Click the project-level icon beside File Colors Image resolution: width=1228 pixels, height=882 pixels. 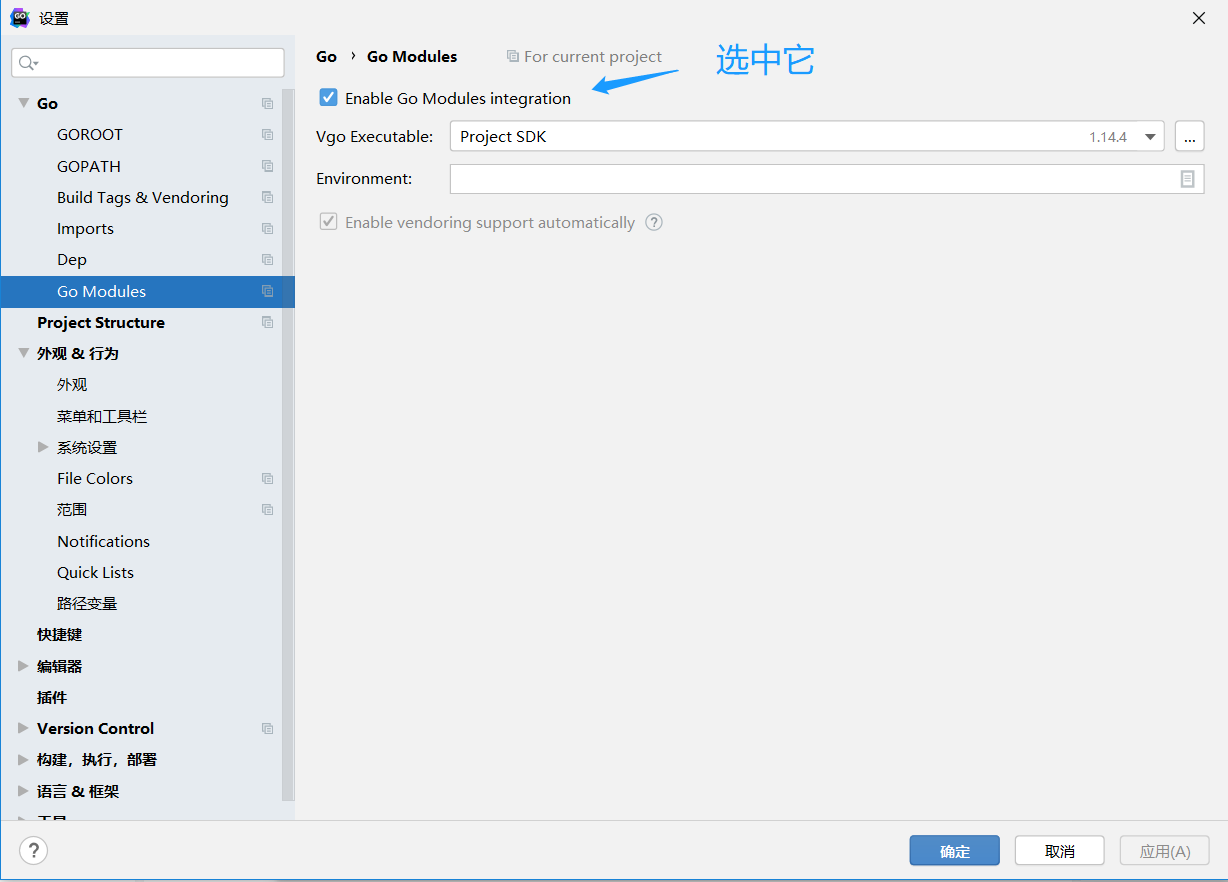267,478
